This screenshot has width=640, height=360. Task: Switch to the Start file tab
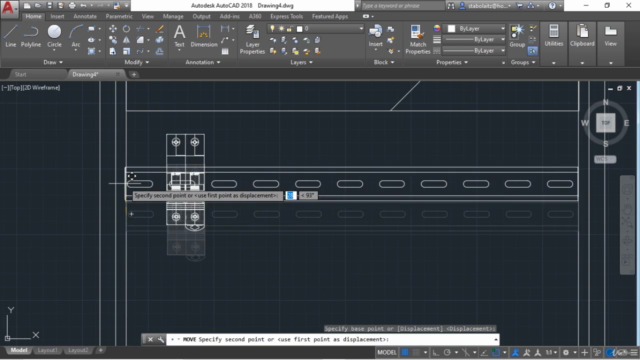pyautogui.click(x=20, y=74)
